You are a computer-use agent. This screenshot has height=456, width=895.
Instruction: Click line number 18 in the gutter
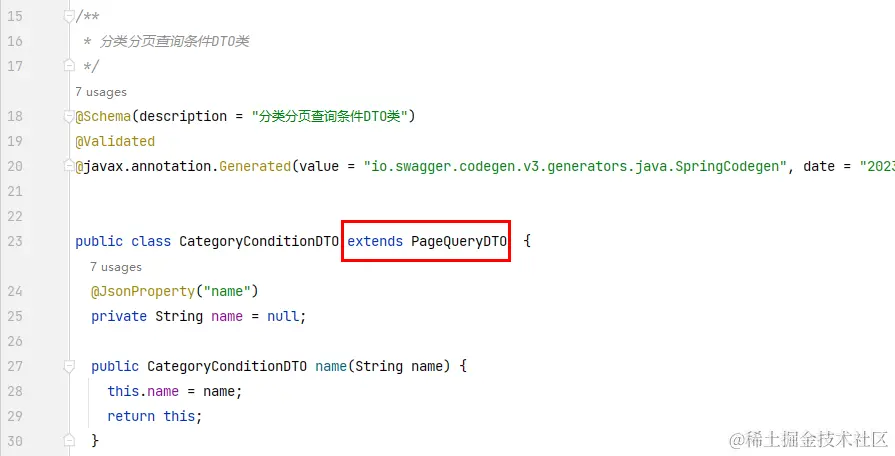pos(15,116)
